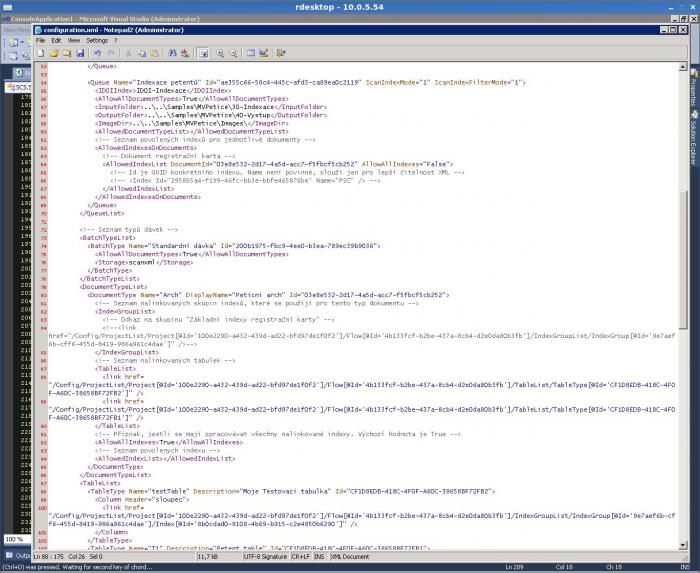
Task: Click the '<IDOIIndex>IDOI-Indexace' line
Action: 163,91
